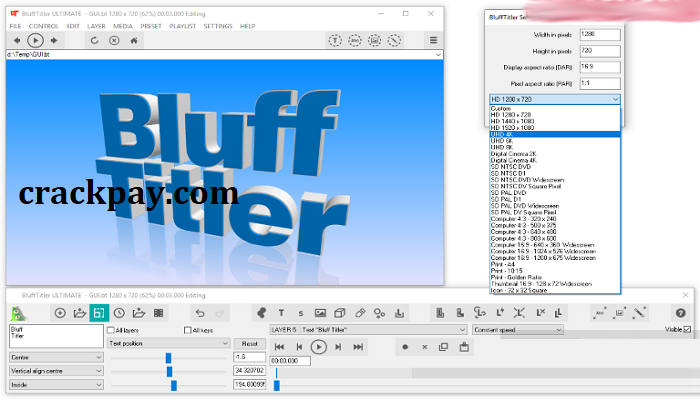The width and height of the screenshot is (700, 400).
Task: Click the filmstrip grid icon
Action: tap(158, 313)
